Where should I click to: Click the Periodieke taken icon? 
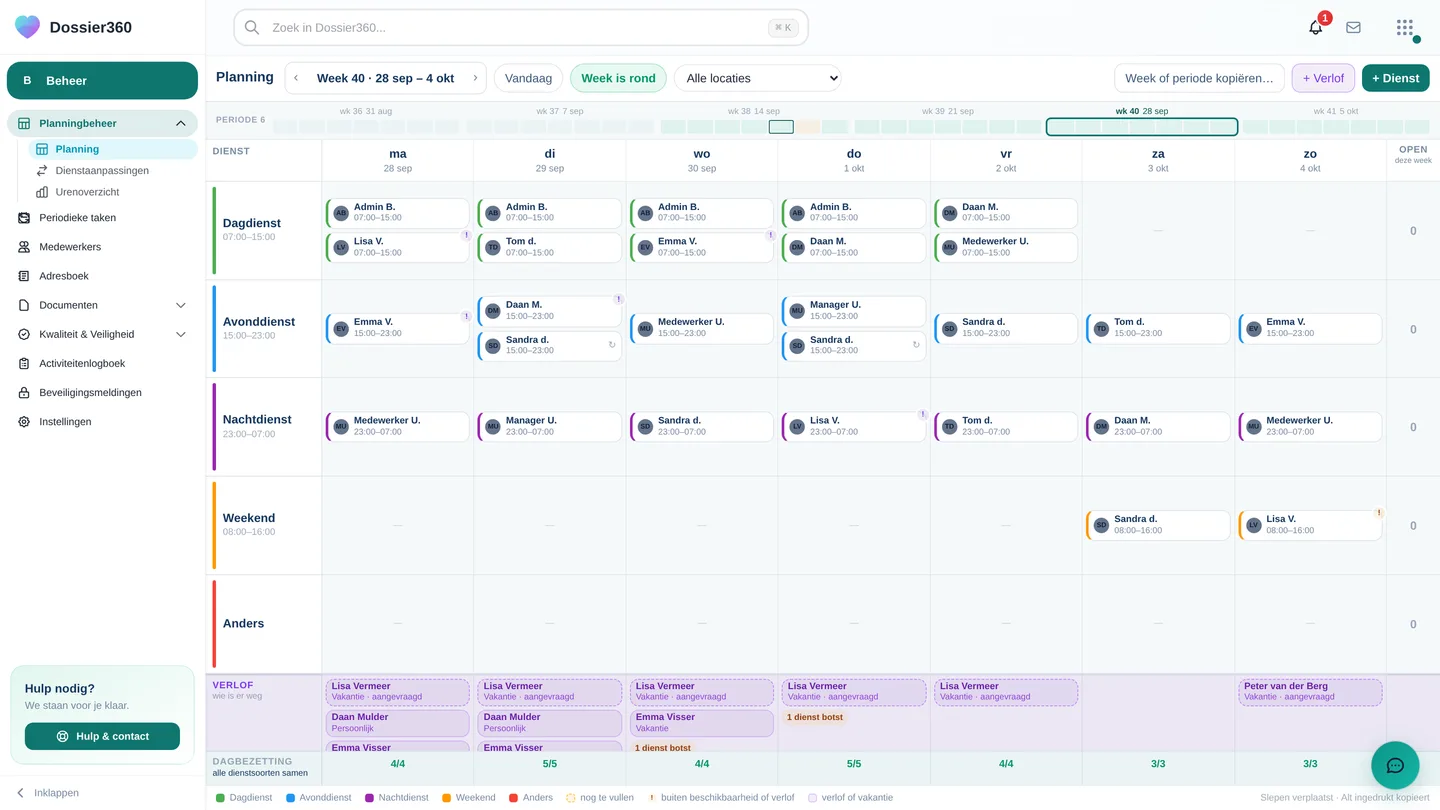[x=24, y=218]
